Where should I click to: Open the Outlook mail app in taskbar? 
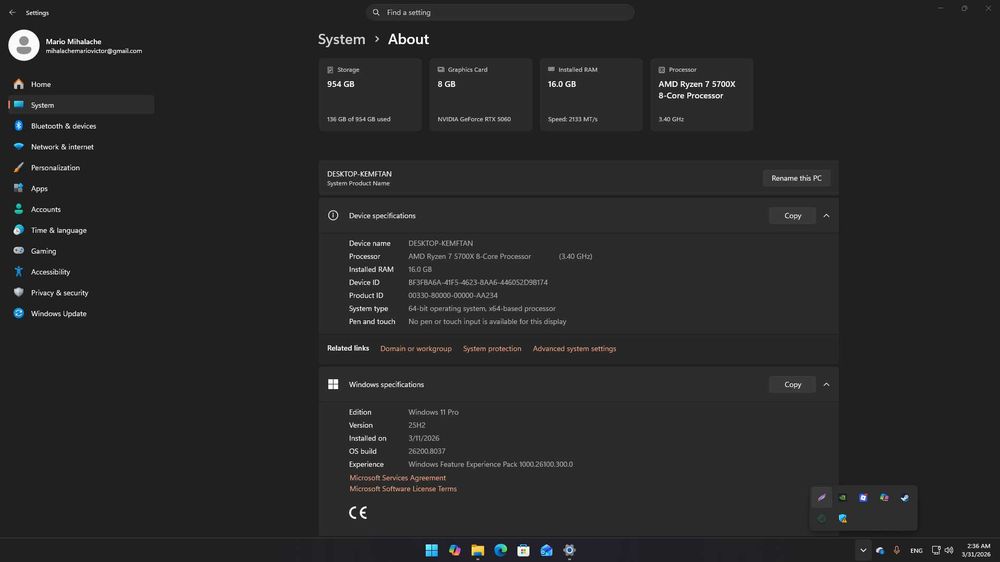[547, 550]
